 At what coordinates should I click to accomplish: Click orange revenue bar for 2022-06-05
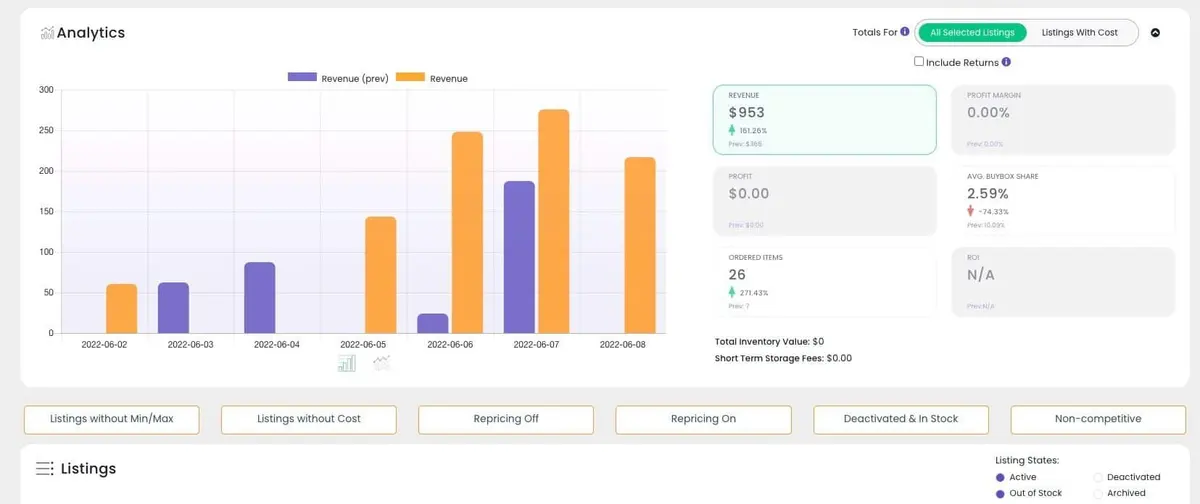pos(380,275)
